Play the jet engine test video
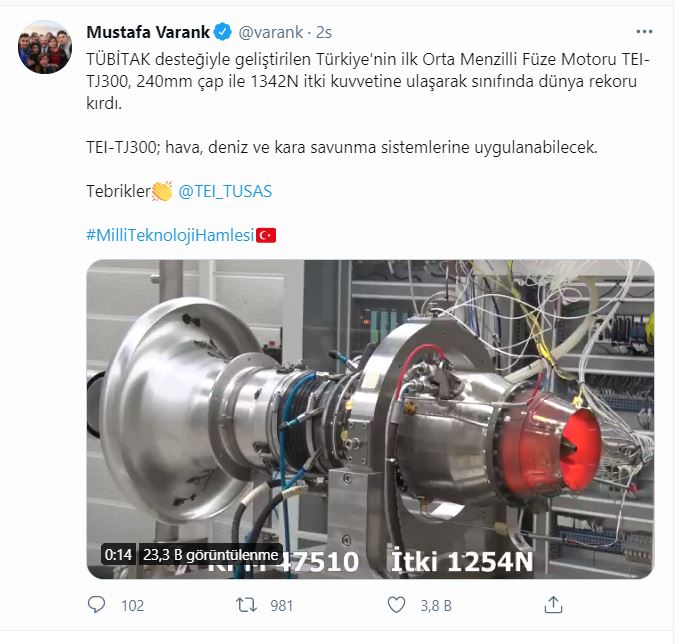Screen dimensions: 681x644 (370, 419)
